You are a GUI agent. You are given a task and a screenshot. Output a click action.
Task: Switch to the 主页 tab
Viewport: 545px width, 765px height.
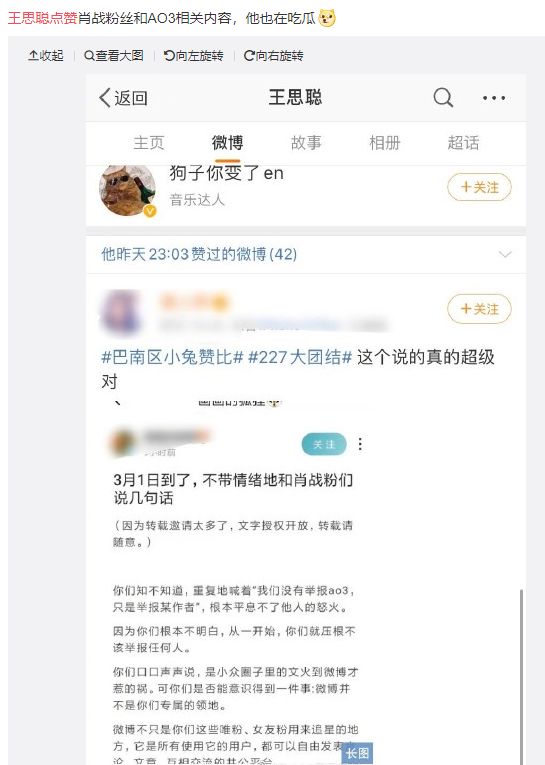149,143
